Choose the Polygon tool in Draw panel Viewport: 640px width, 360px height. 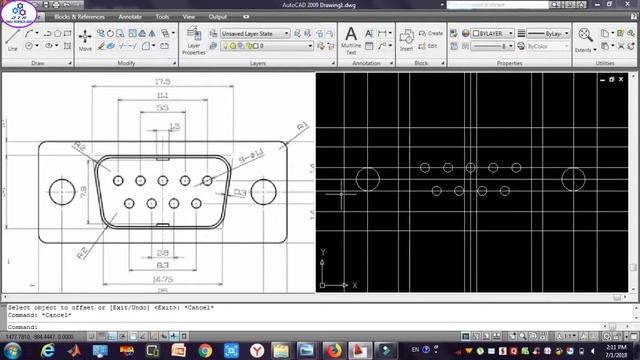click(58, 33)
